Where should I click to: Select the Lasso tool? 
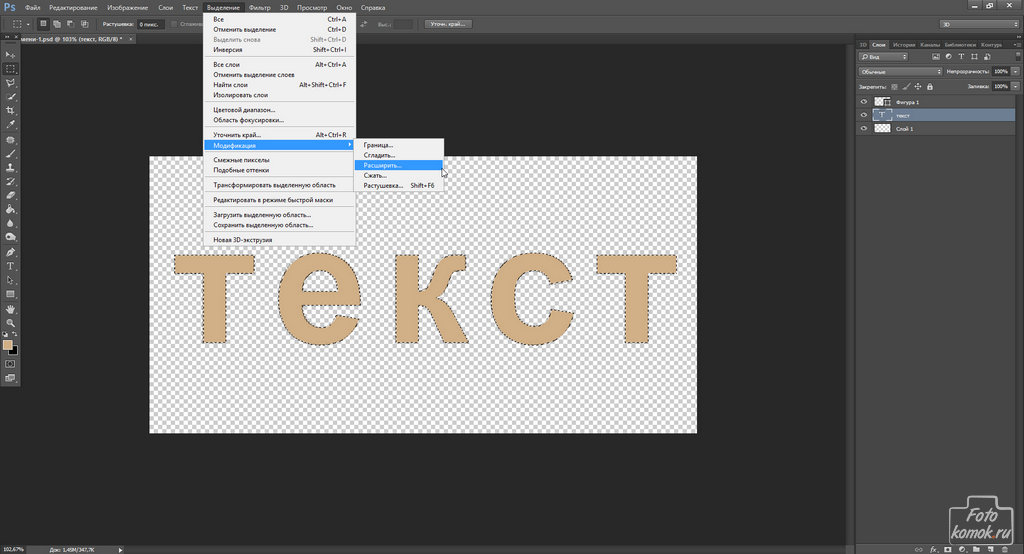11,82
